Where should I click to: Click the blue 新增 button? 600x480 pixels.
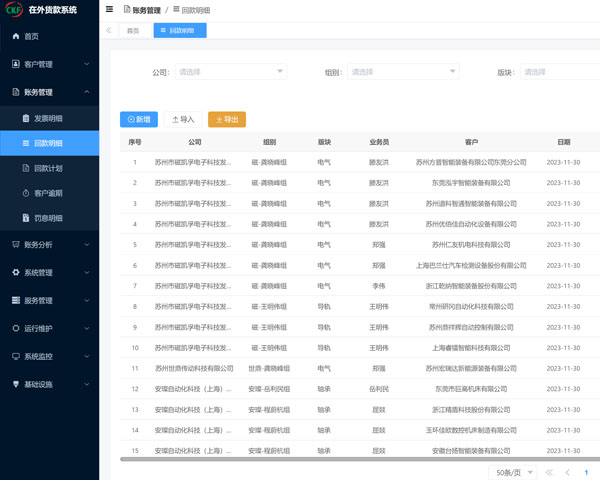click(138, 119)
